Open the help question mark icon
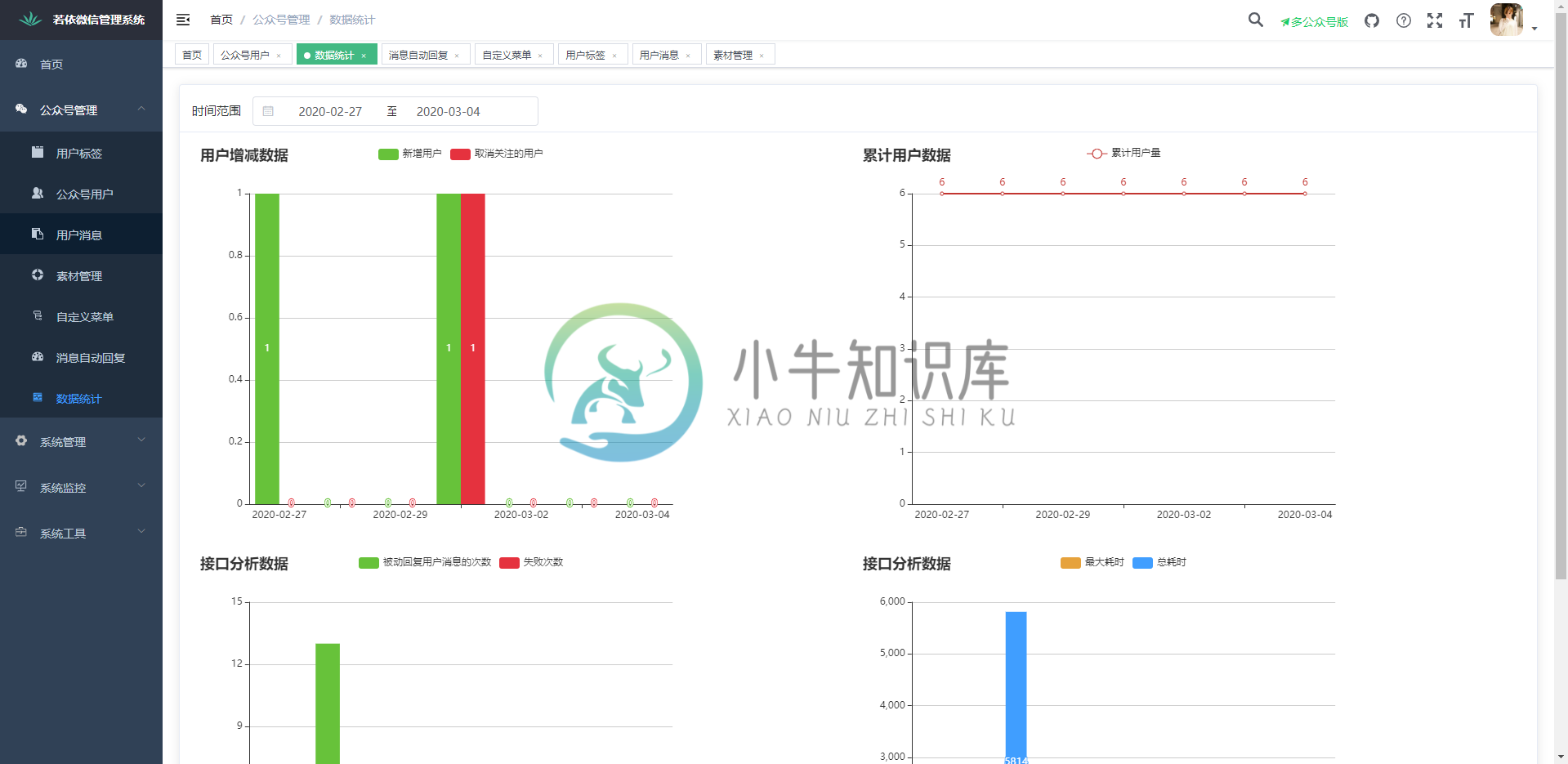1568x764 pixels. coord(1404,20)
